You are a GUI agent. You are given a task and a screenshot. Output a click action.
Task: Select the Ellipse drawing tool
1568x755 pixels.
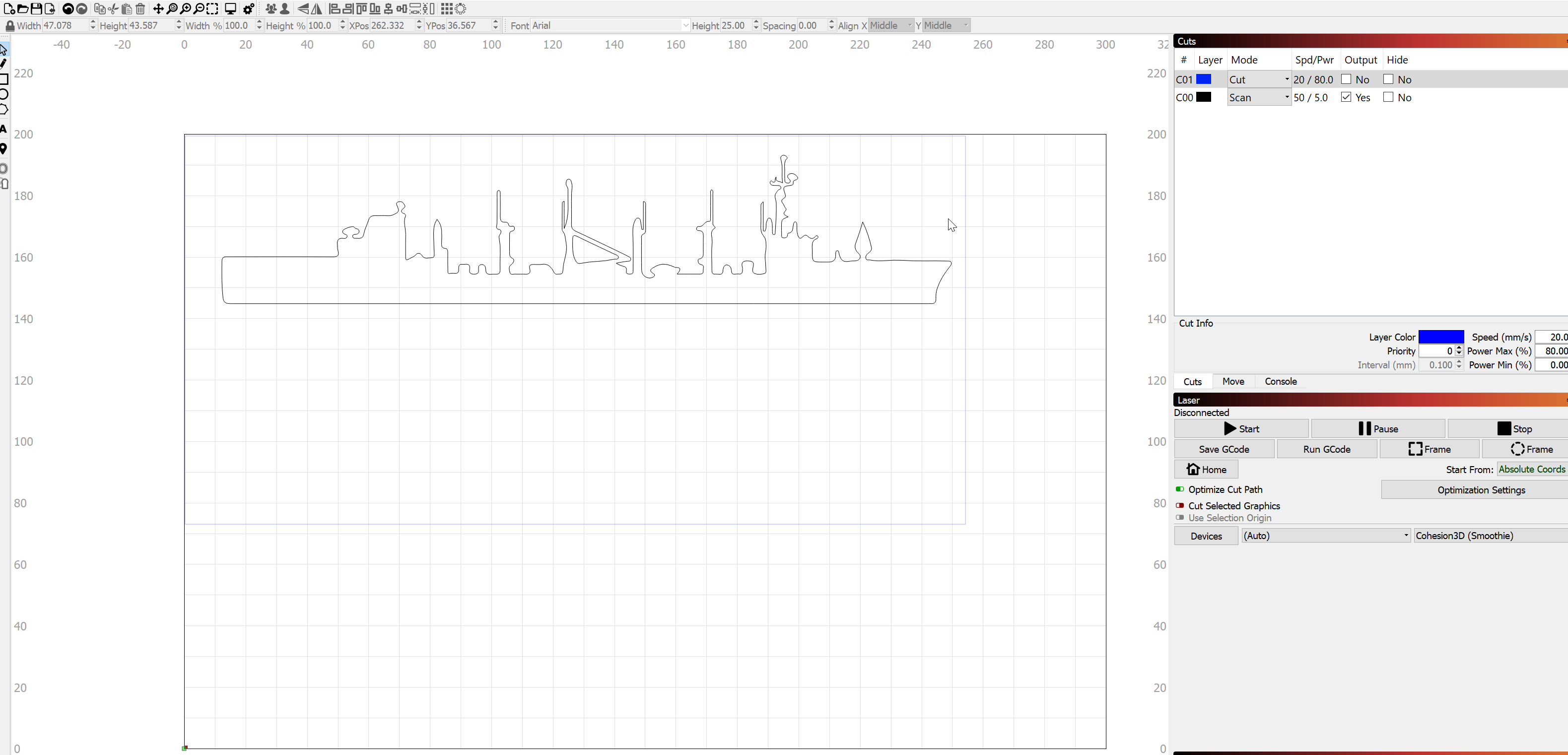(3, 94)
